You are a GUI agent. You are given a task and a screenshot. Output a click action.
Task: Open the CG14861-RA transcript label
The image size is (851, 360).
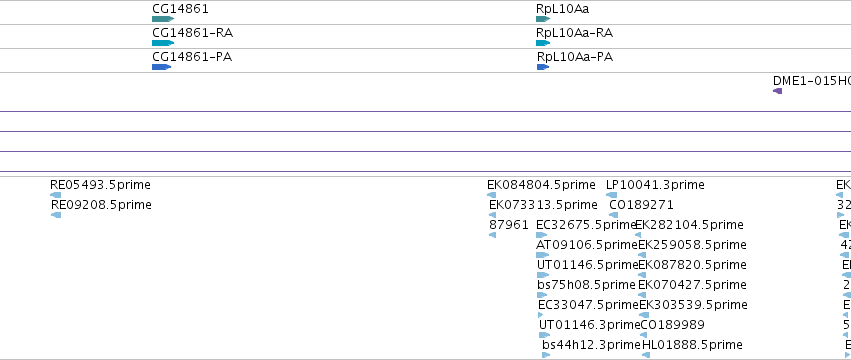tap(193, 33)
